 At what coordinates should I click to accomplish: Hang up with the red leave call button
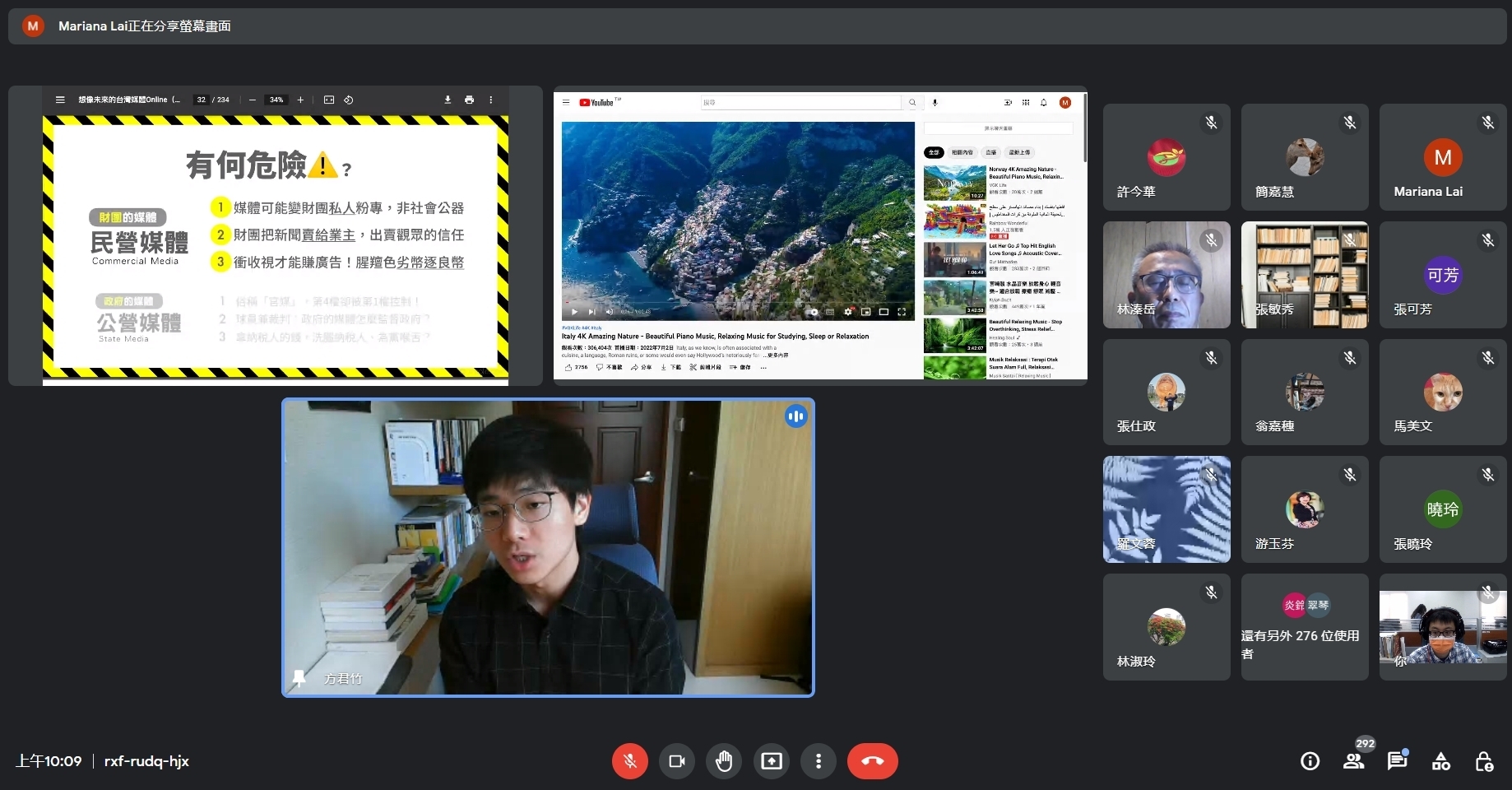pyautogui.click(x=872, y=761)
